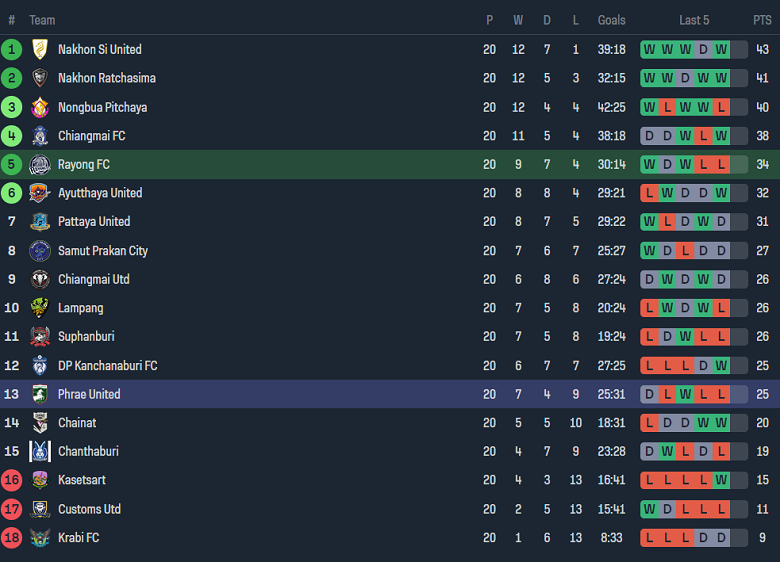780x562 pixels.
Task: Click Customs Utd's most recent form result
Action: click(x=721, y=509)
